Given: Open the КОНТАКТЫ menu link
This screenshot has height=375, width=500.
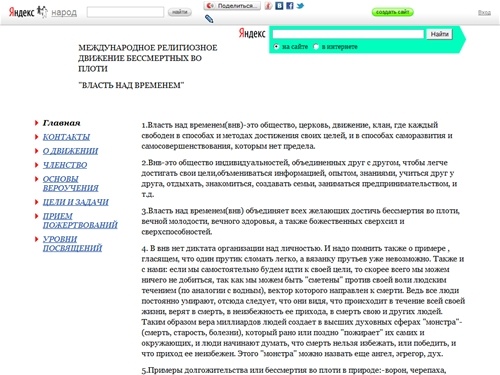Looking at the screenshot, I should (x=66, y=137).
